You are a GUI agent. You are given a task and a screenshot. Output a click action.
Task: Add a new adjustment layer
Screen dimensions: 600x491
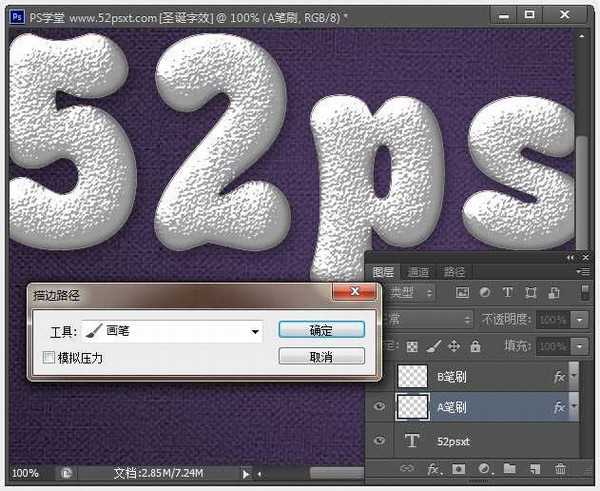click(x=484, y=468)
